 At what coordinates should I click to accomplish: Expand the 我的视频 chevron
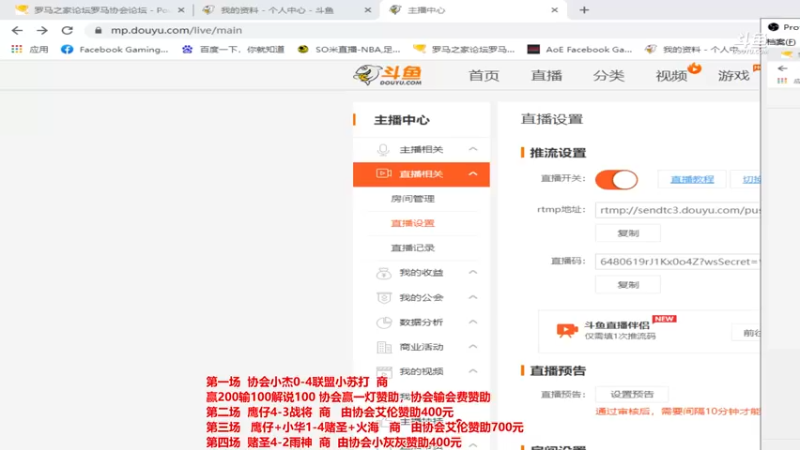point(473,371)
